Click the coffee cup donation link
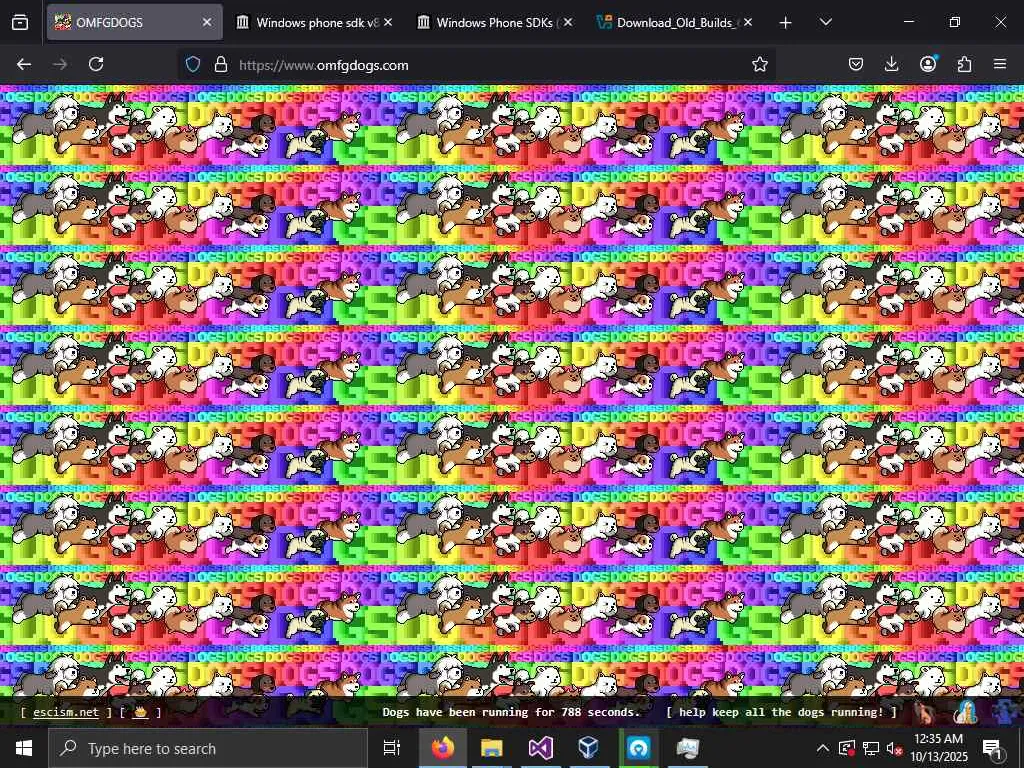 [140, 712]
